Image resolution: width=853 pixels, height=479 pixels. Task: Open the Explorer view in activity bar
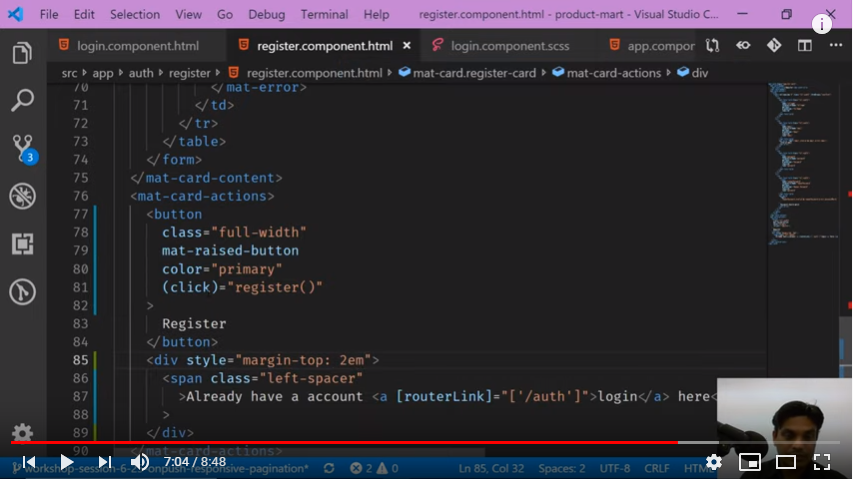[x=22, y=52]
